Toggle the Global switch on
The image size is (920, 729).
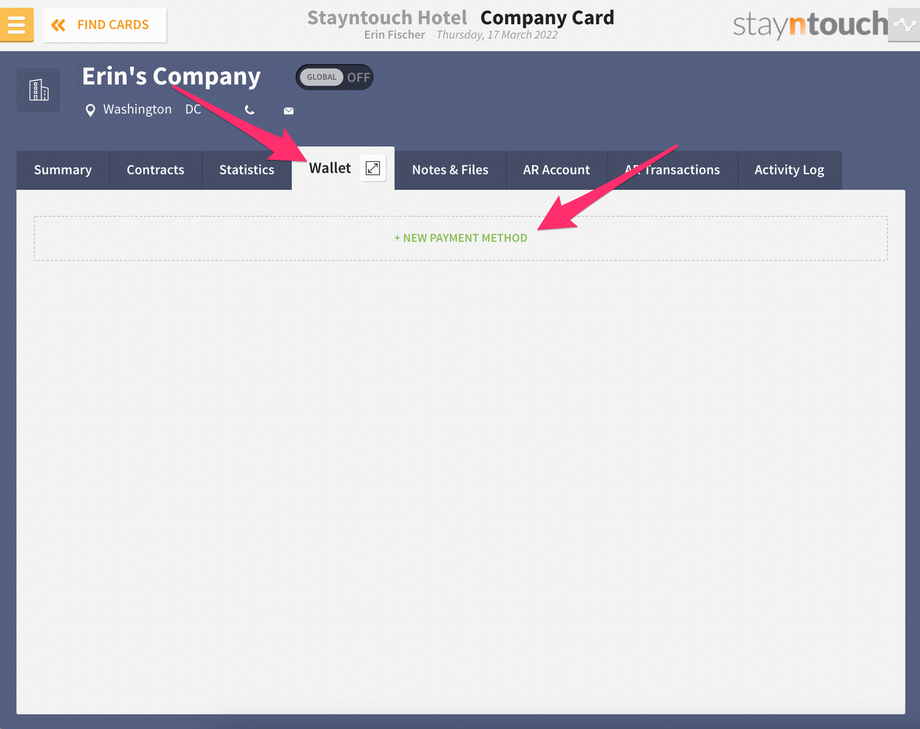[x=334, y=77]
